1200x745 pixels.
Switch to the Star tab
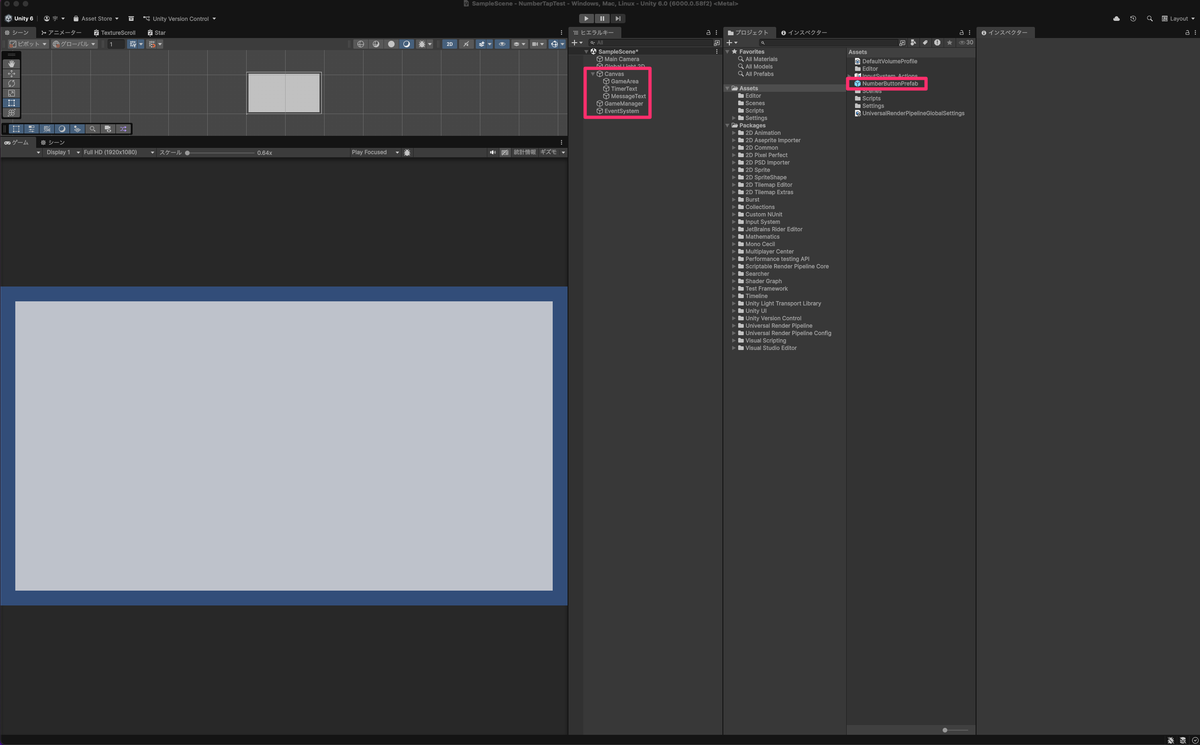coord(155,33)
